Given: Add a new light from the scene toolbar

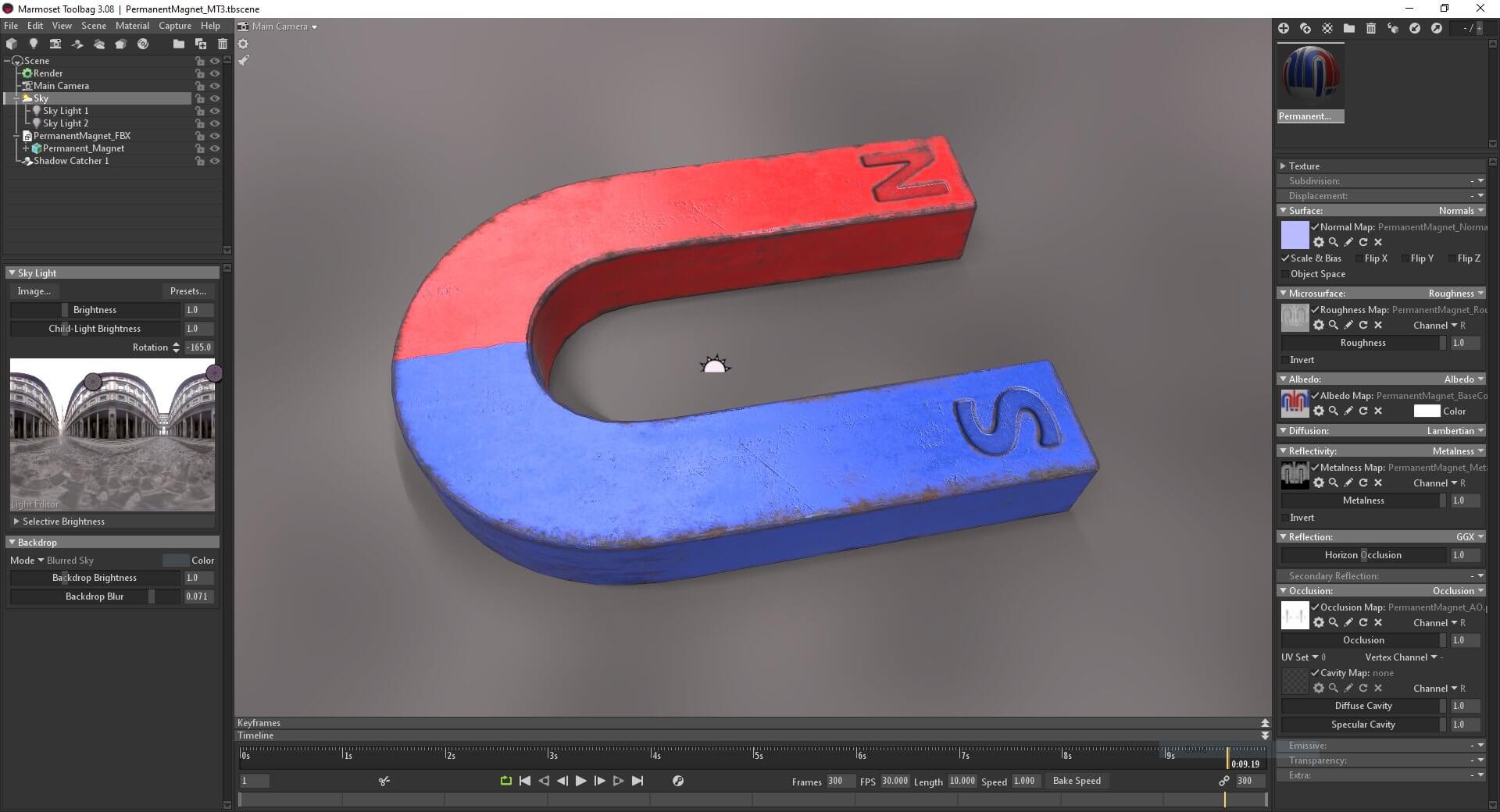Looking at the screenshot, I should (x=33, y=44).
